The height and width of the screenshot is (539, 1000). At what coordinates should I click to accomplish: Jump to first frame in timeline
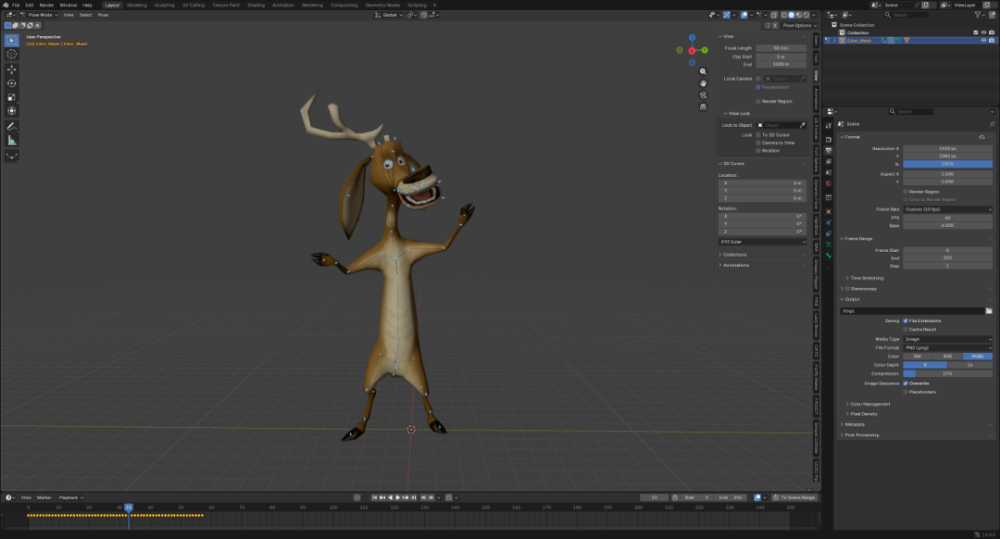374,498
